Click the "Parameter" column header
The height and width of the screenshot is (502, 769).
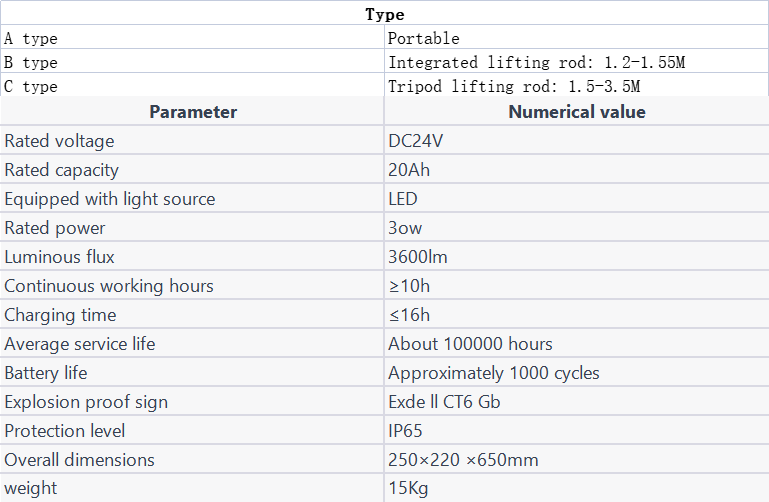click(193, 112)
